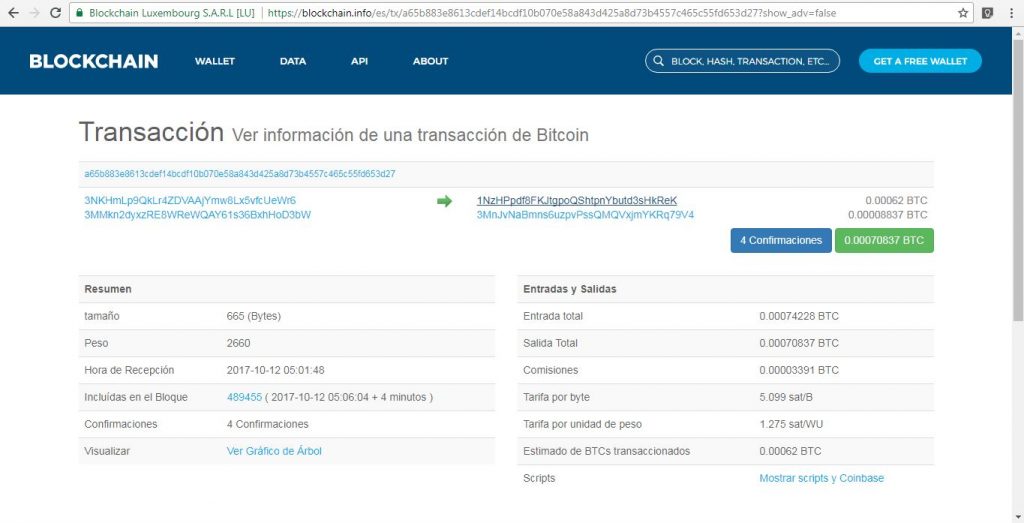The image size is (1024, 523).
Task: Reload the page with refresh icon
Action: [x=57, y=14]
